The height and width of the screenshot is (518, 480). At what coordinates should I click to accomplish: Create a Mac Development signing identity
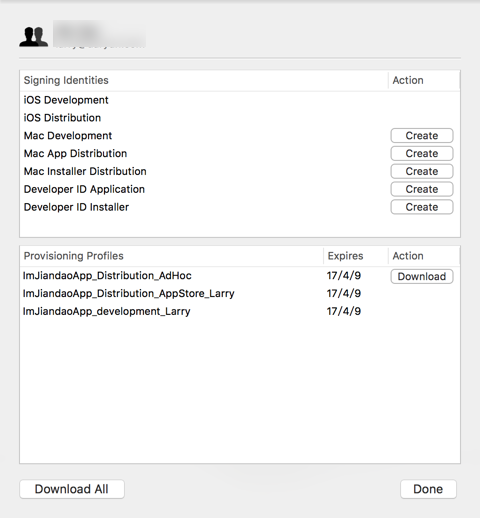(422, 136)
